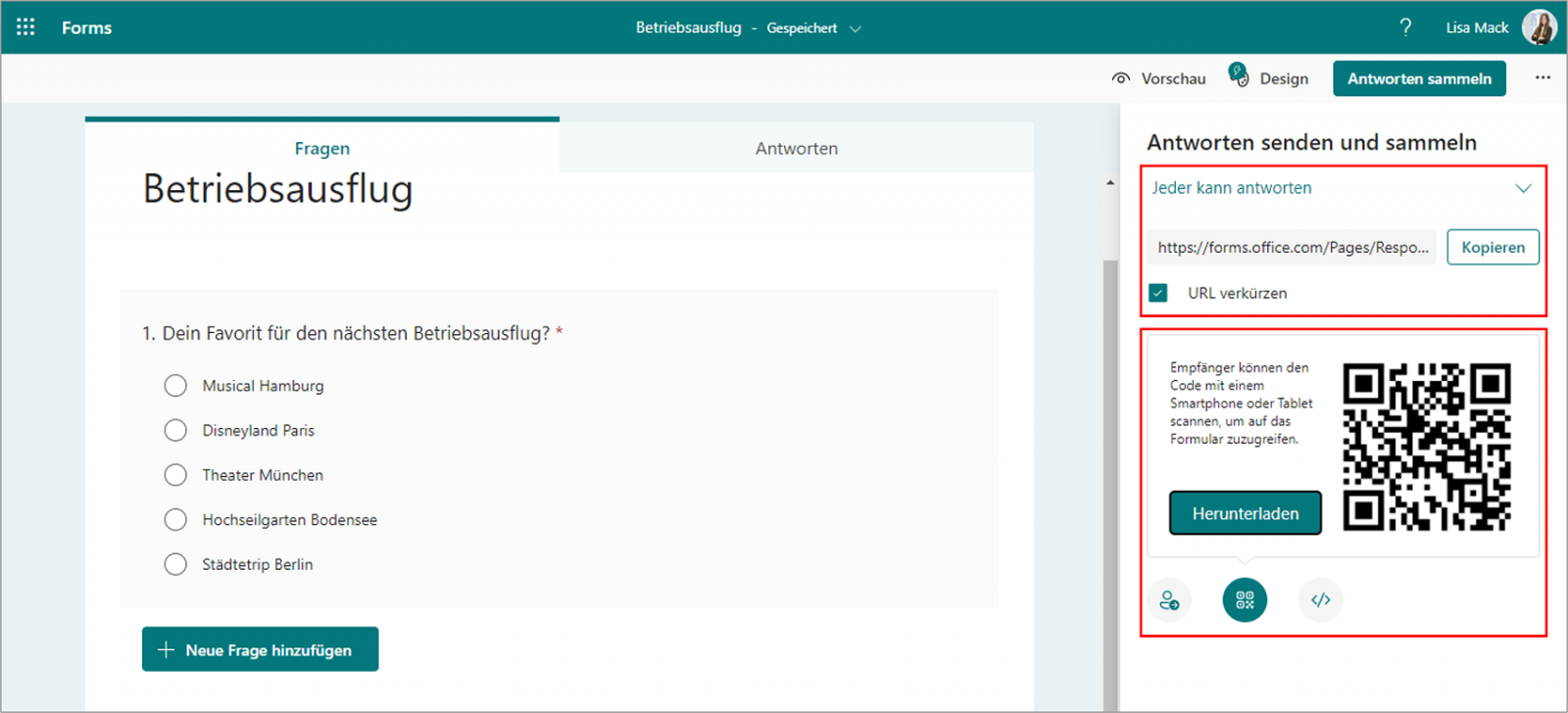Viewport: 1568px width, 713px height.
Task: Select the invite people share icon
Action: [1169, 600]
